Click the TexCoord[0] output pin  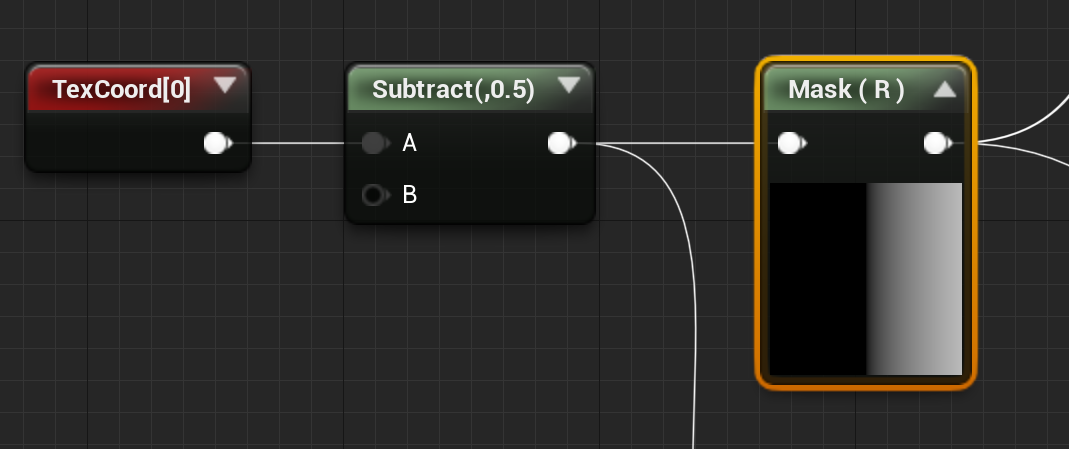[217, 143]
